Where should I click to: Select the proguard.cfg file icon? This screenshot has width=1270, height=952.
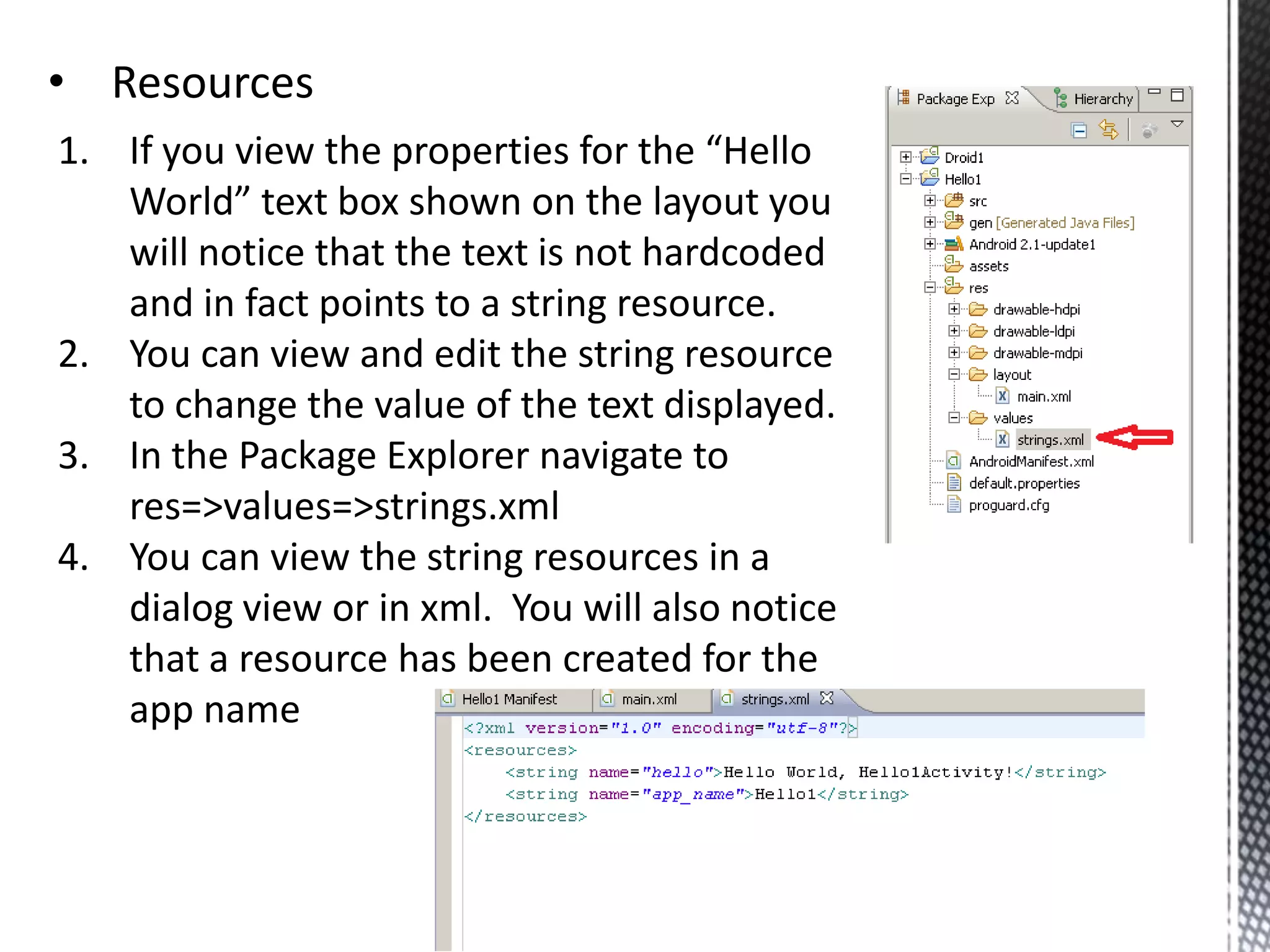(x=954, y=505)
